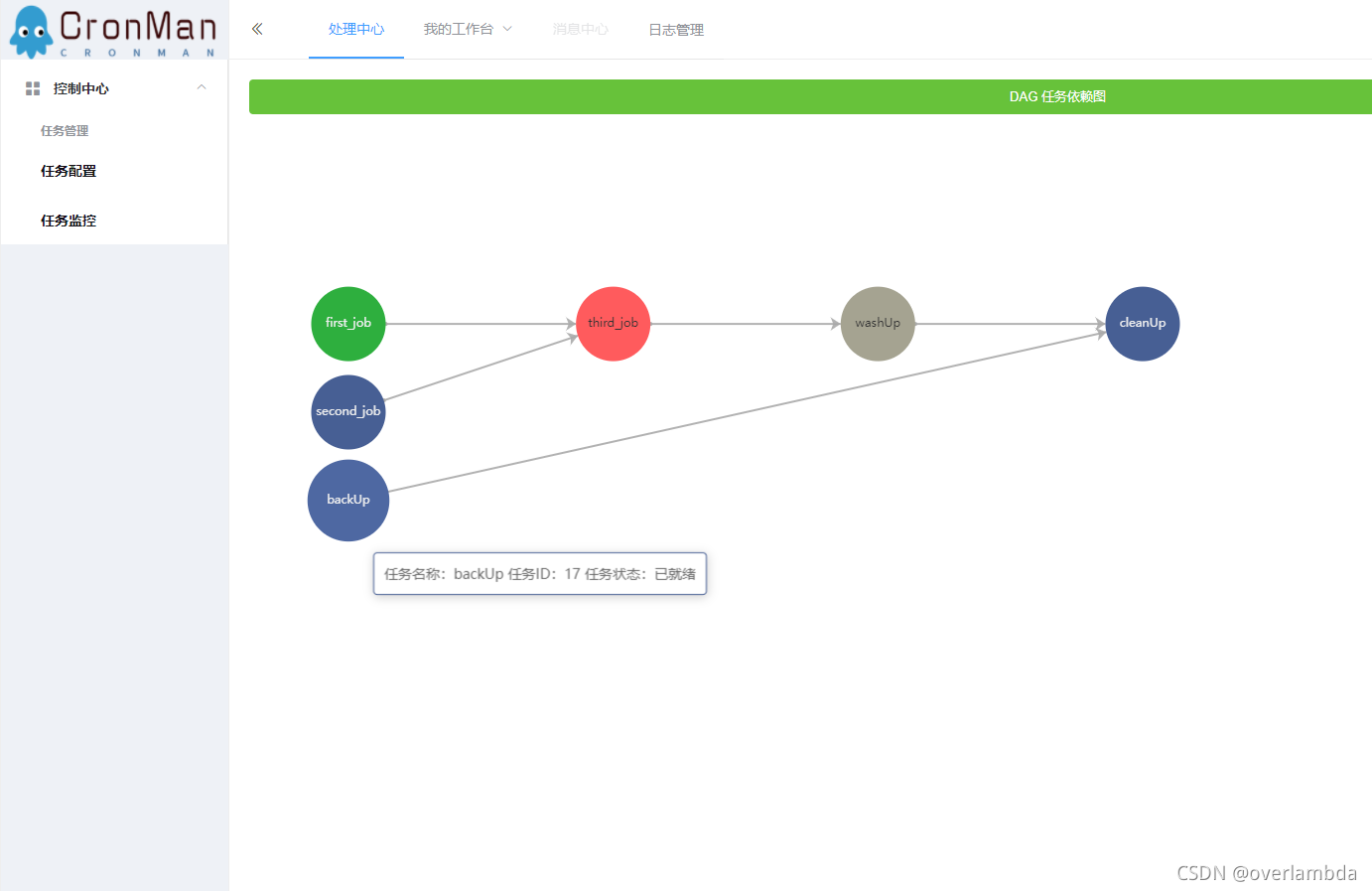Click the 任务管理 group label
The image size is (1372, 891).
click(x=65, y=130)
